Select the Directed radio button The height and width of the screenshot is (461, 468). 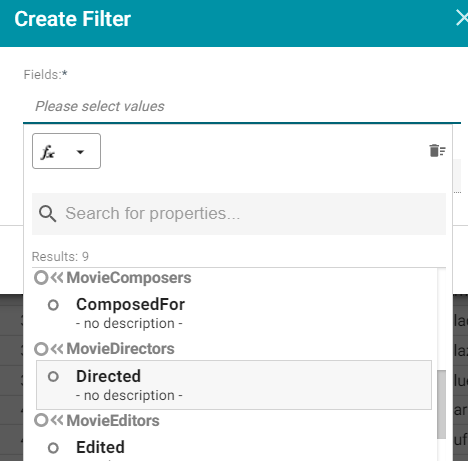[53, 377]
